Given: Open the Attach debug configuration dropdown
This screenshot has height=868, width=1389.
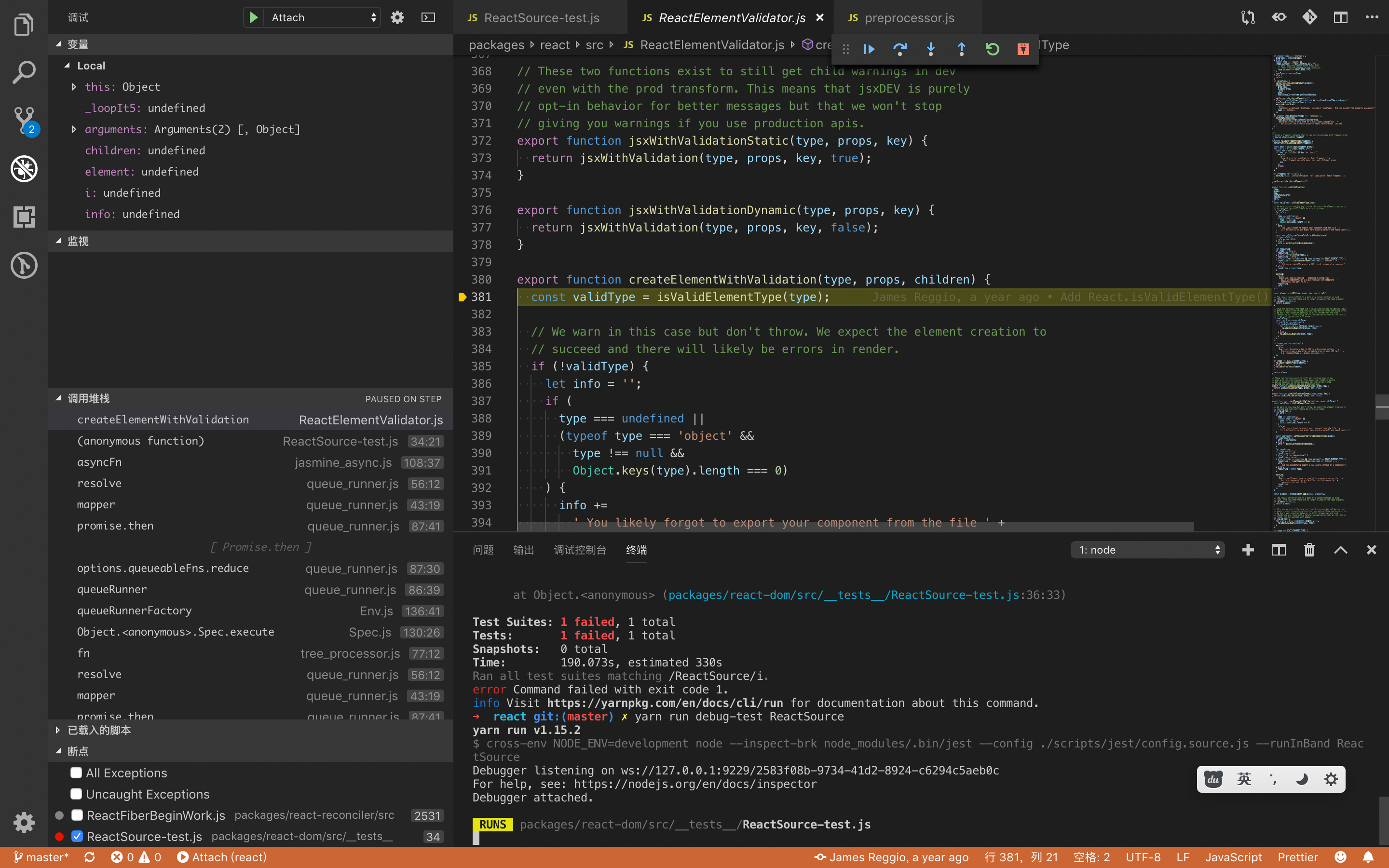Looking at the screenshot, I should click(324, 17).
